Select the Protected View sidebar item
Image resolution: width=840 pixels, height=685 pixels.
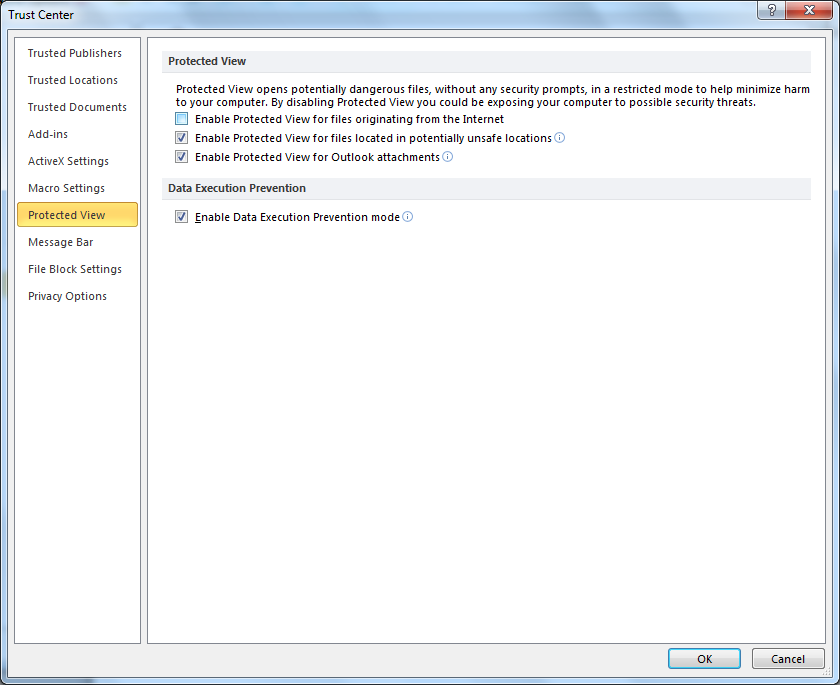click(77, 215)
